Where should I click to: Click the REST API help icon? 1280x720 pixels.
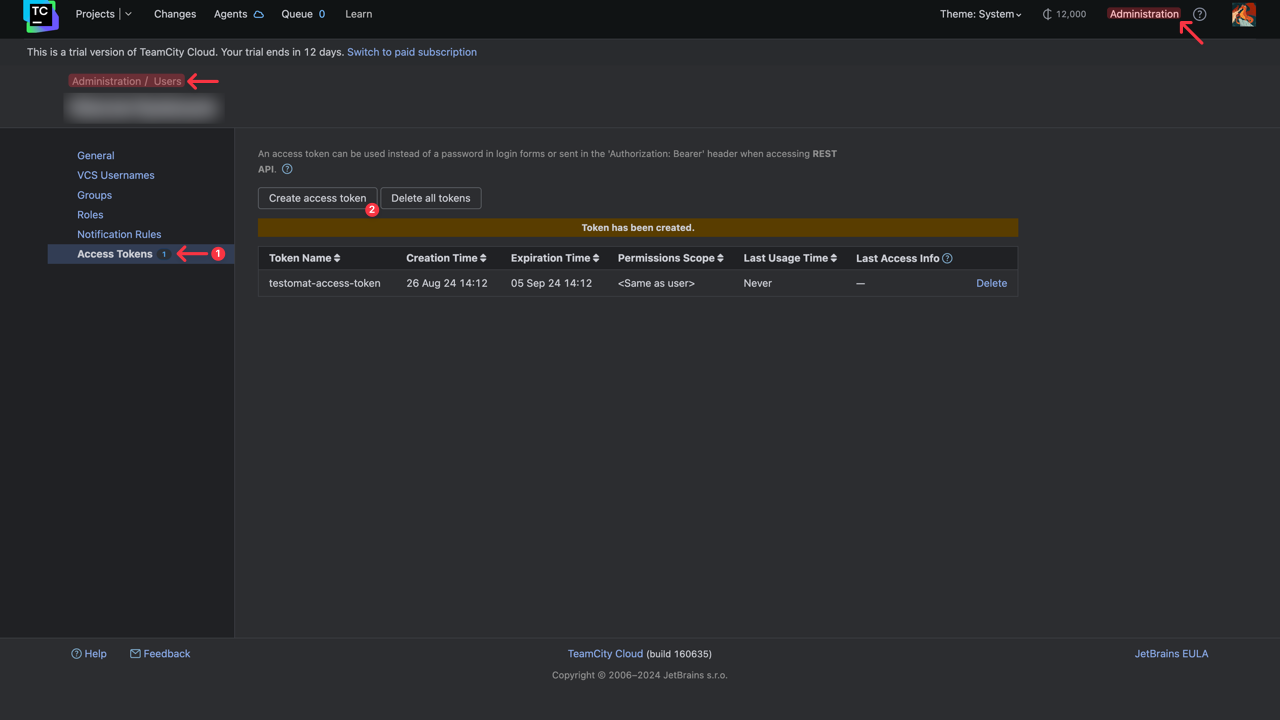tap(287, 169)
